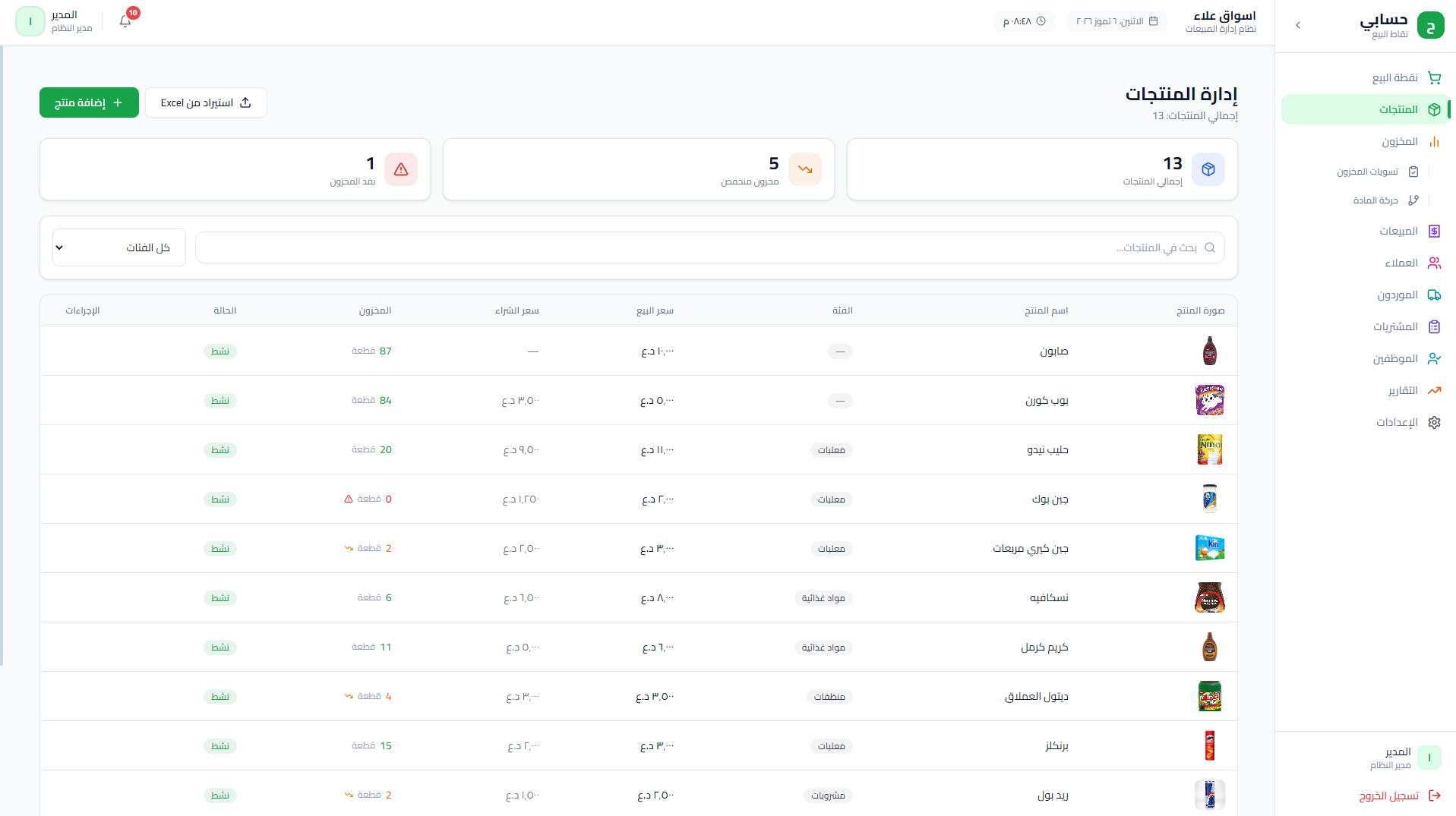Click the customers people icon
The width and height of the screenshot is (1456, 816).
click(1434, 263)
